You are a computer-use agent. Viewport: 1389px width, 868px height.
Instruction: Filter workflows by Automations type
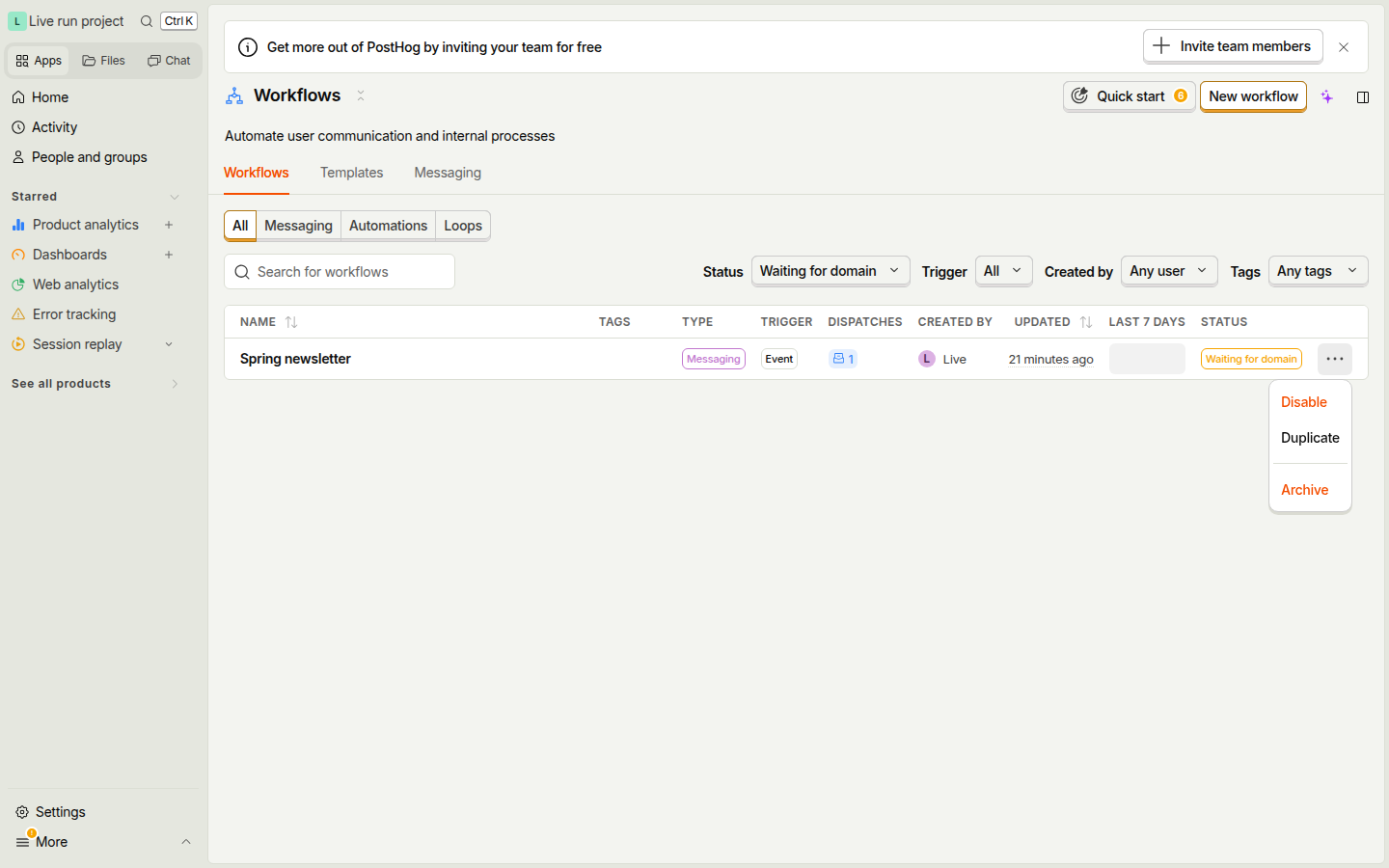388,226
